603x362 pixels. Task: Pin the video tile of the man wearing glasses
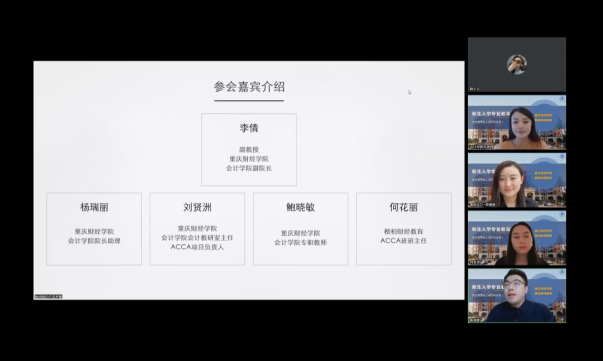517,295
